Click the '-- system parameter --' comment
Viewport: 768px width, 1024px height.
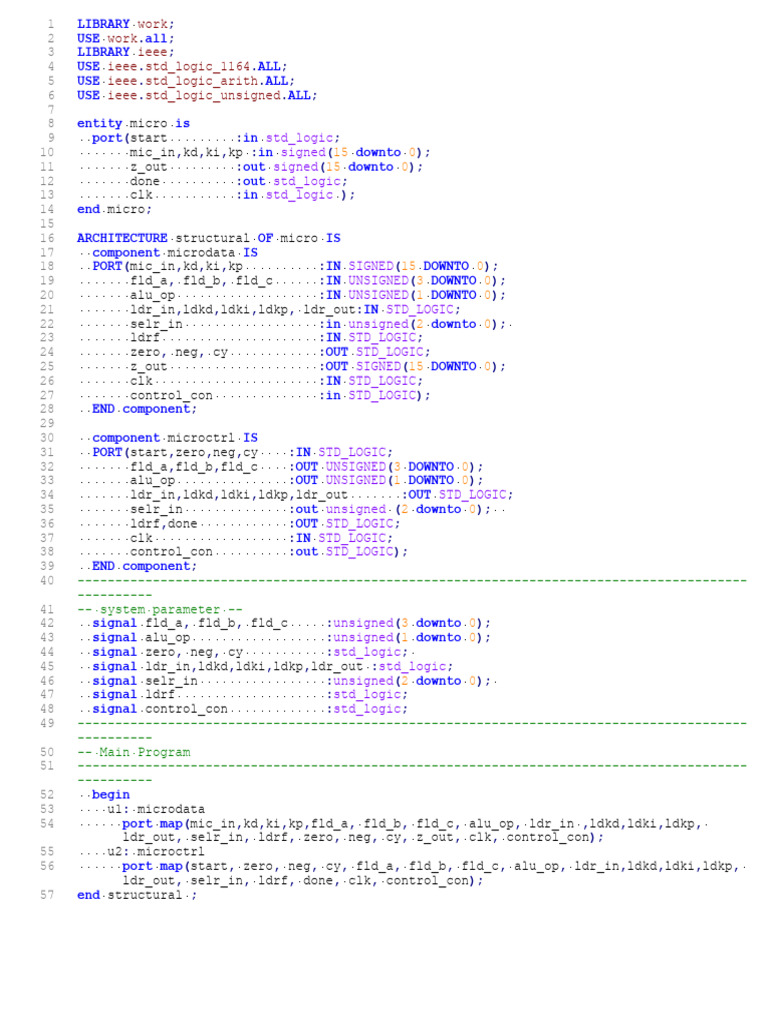(x=159, y=609)
